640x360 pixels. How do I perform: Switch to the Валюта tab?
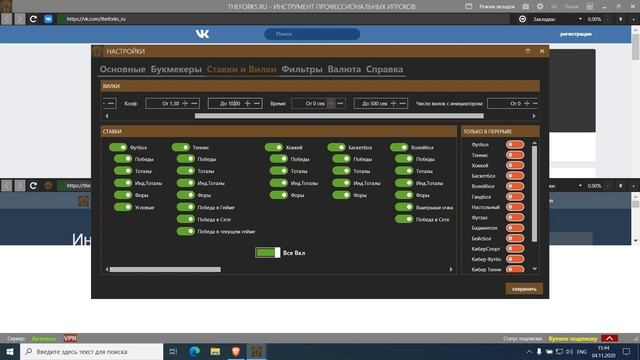click(344, 69)
